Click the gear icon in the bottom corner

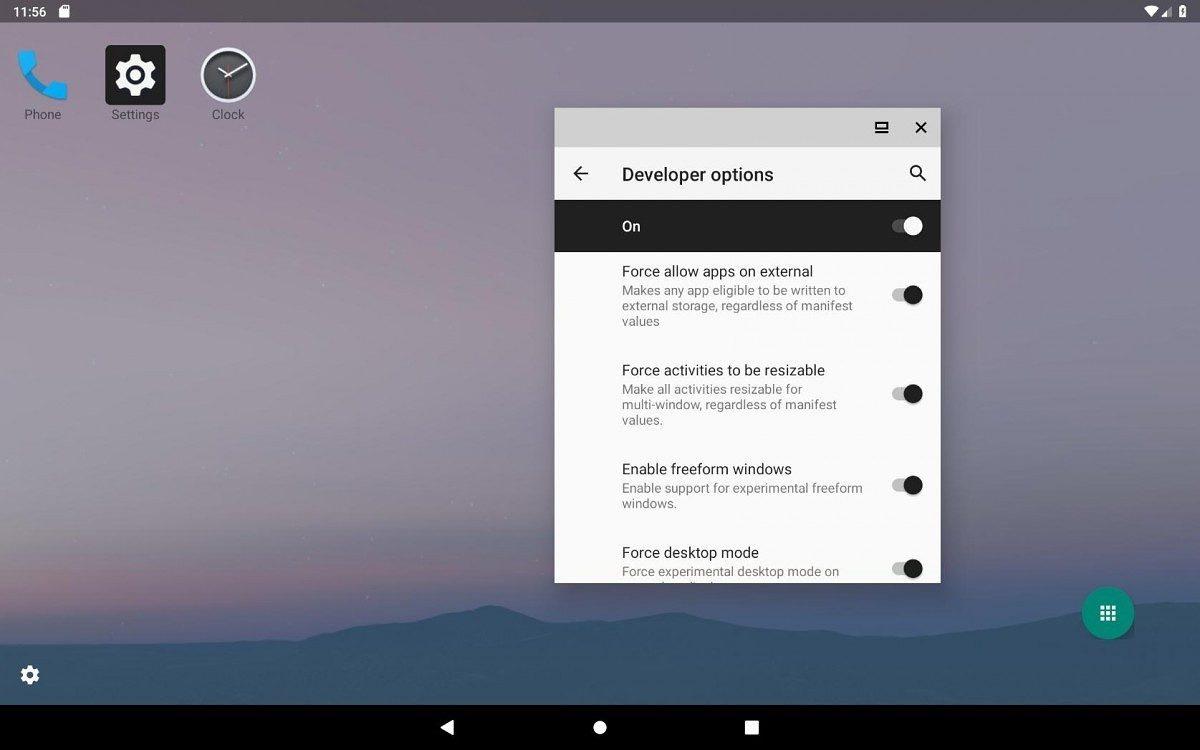tap(30, 675)
